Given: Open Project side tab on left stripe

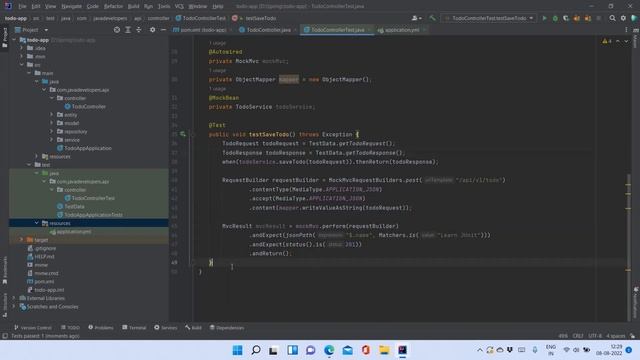Looking at the screenshot, I should pyautogui.click(x=4, y=37).
